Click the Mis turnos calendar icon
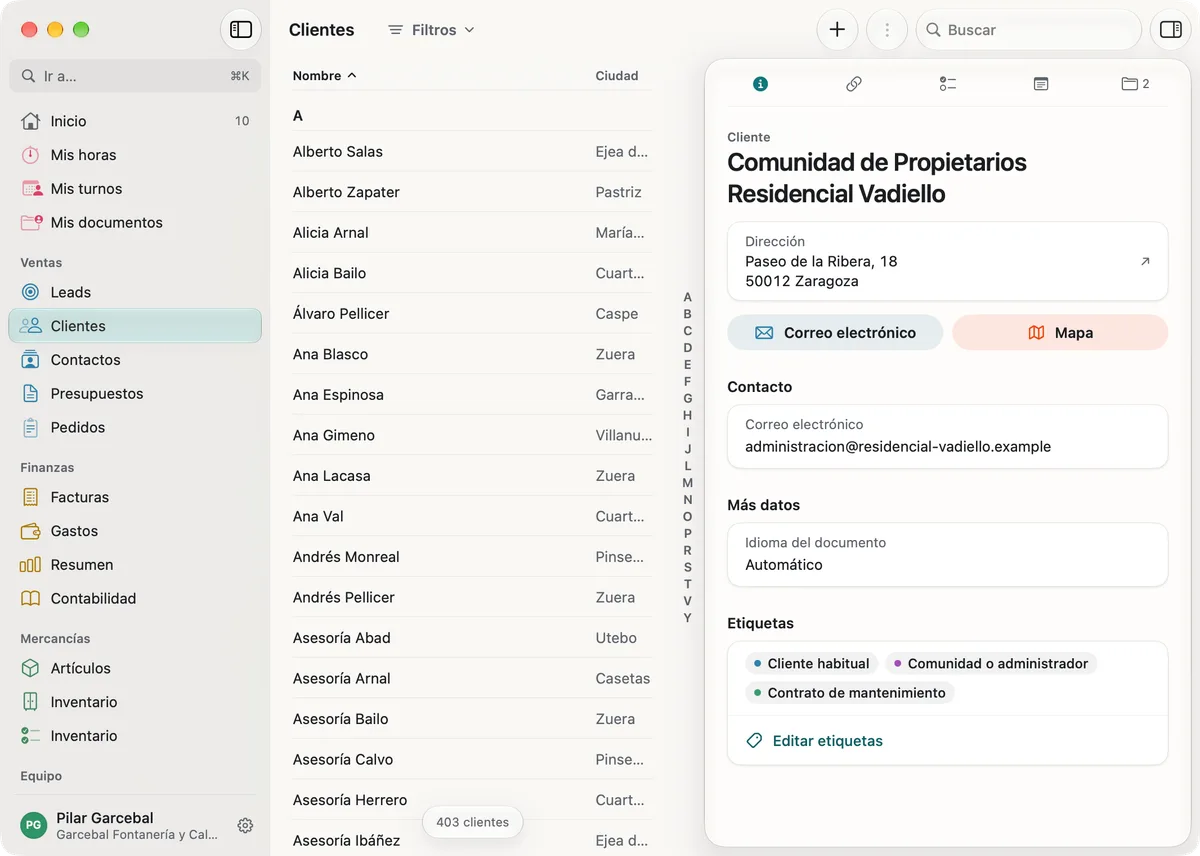Image resolution: width=1200 pixels, height=856 pixels. click(31, 189)
